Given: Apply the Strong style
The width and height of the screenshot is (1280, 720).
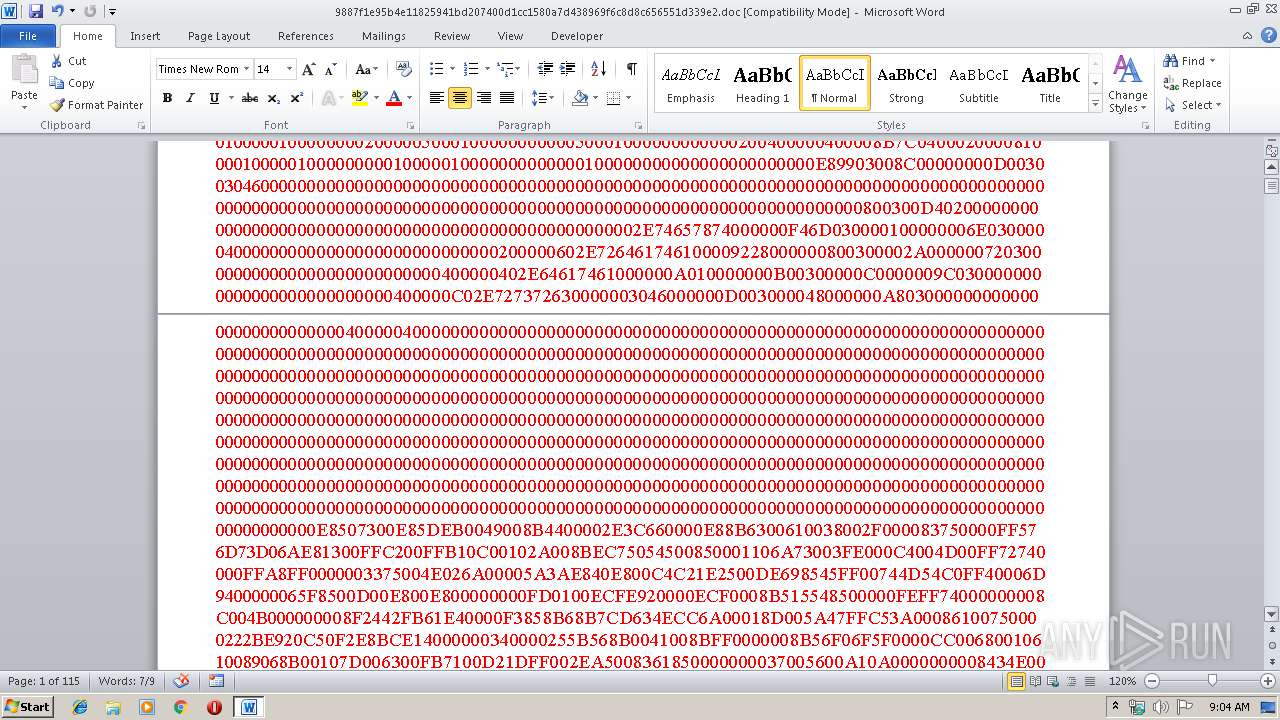Looking at the screenshot, I should (x=906, y=84).
